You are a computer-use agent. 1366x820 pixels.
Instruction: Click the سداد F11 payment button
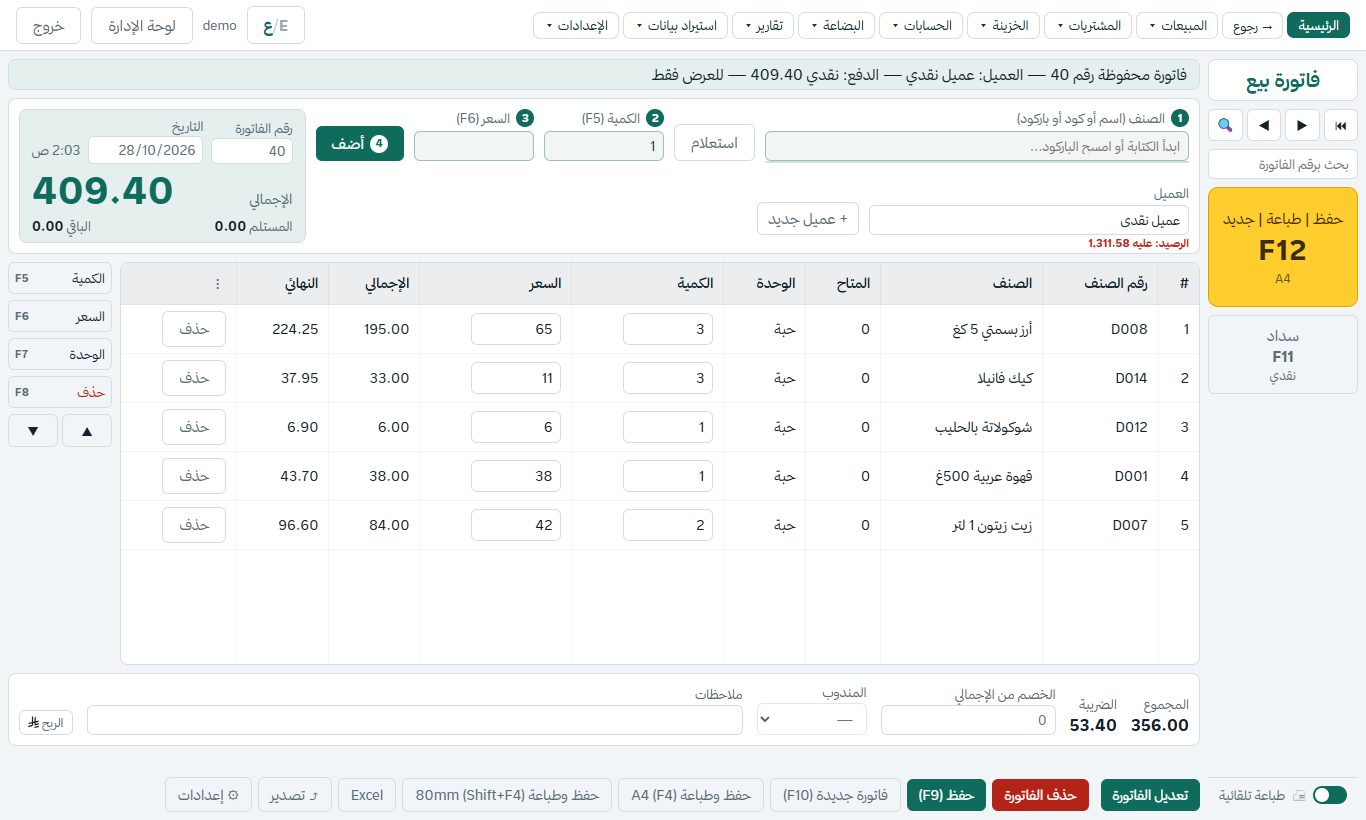[1283, 355]
